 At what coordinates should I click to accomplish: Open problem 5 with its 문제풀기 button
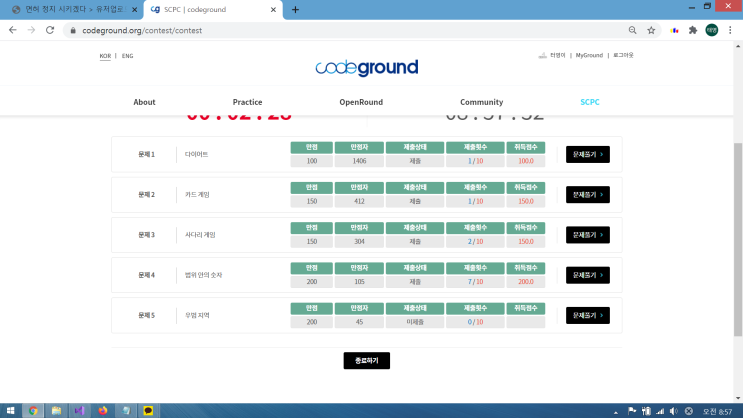(588, 316)
